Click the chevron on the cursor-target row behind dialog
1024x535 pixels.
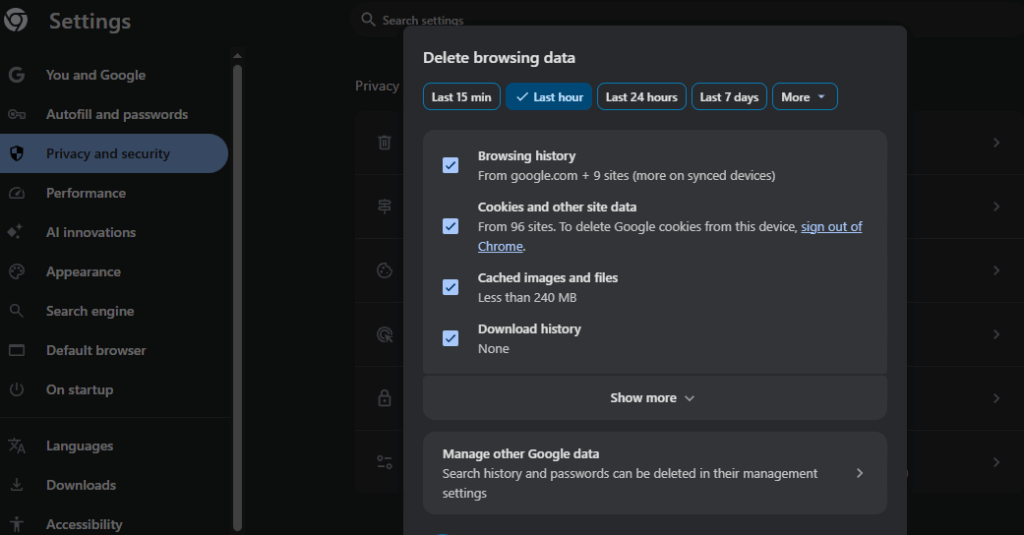click(996, 334)
